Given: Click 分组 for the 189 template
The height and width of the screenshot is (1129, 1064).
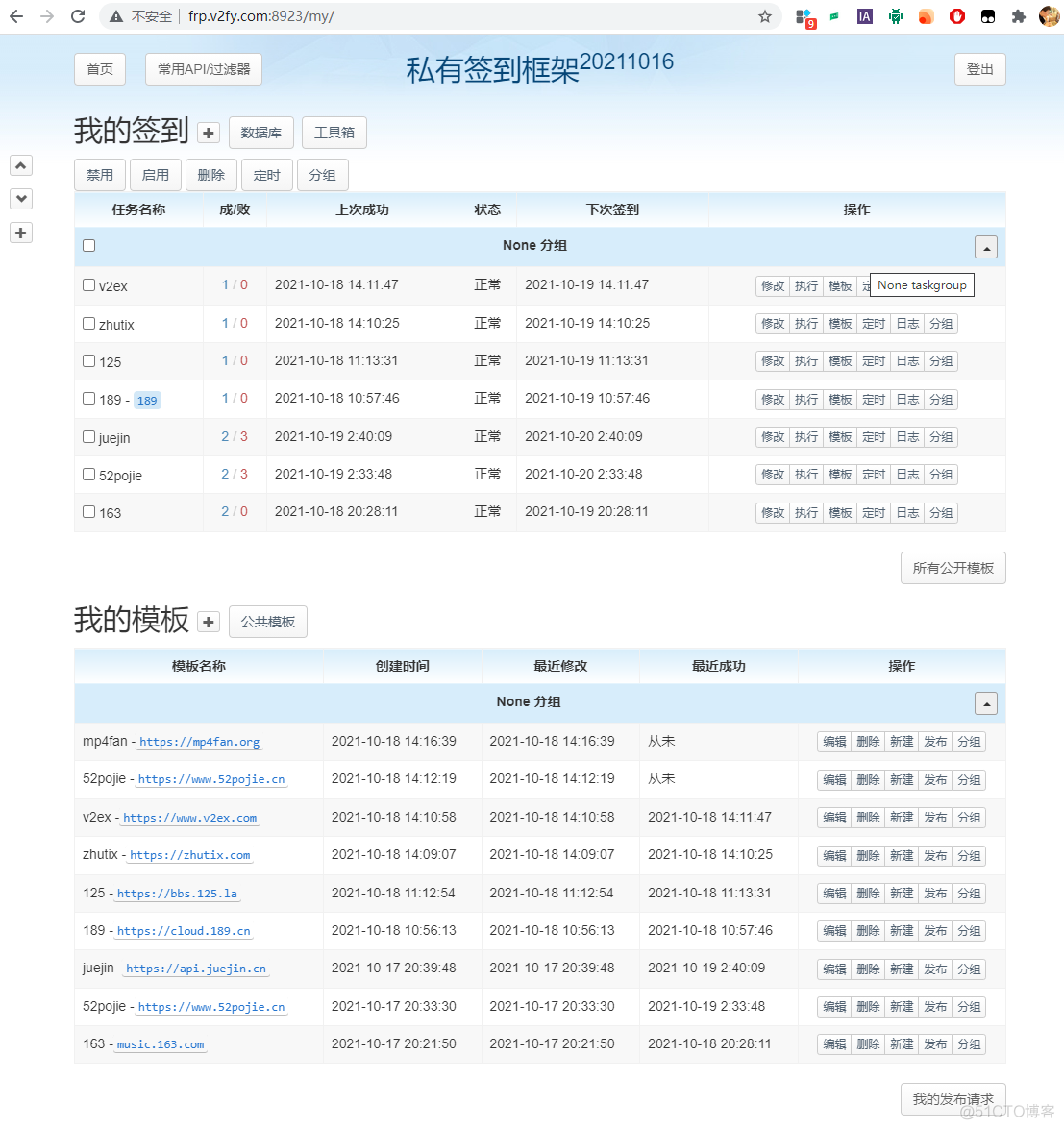Looking at the screenshot, I should [x=969, y=931].
